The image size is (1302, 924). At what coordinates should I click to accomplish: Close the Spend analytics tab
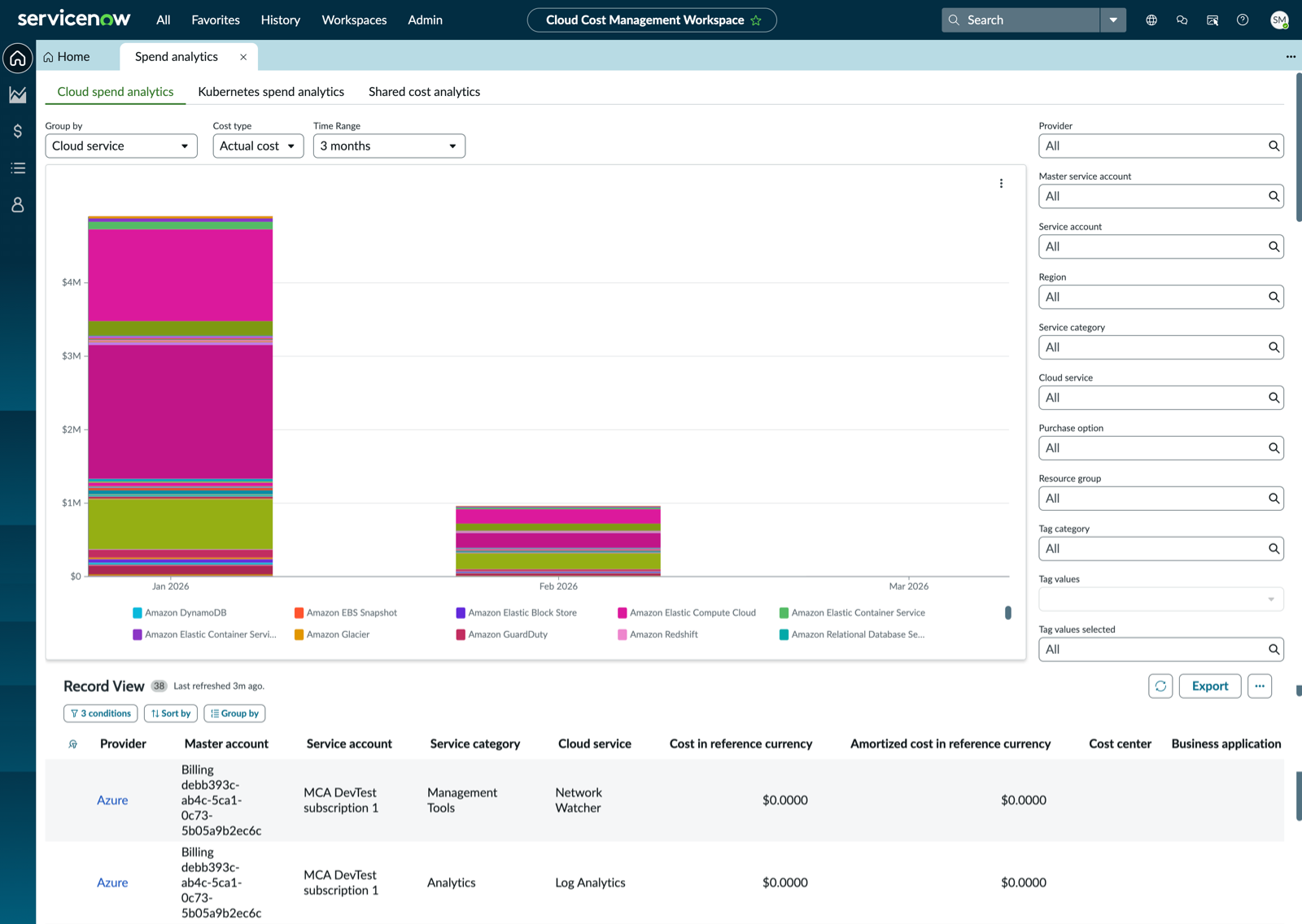(x=243, y=57)
